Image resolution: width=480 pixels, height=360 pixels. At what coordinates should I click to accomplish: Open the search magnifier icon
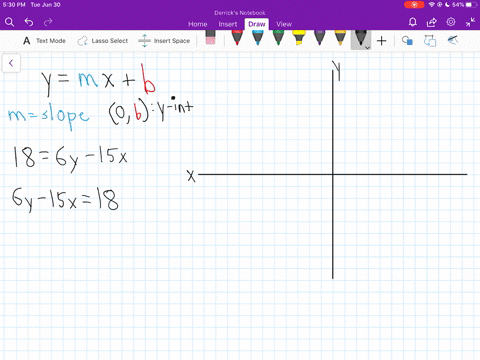(9, 22)
